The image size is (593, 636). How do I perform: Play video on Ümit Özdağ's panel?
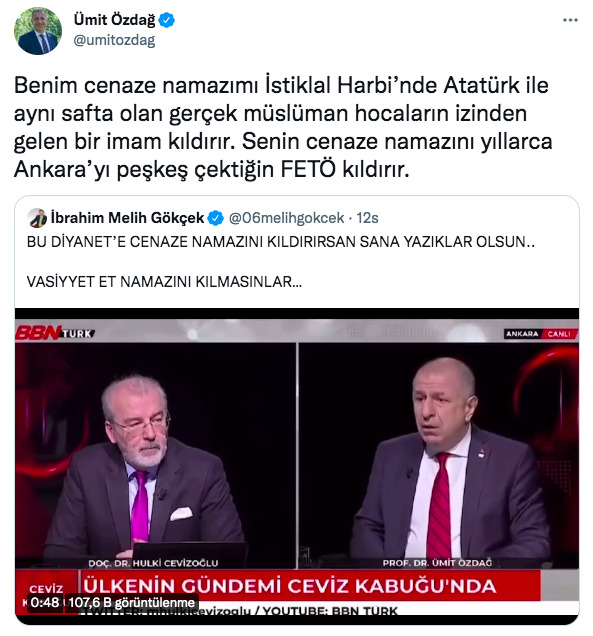click(x=439, y=455)
